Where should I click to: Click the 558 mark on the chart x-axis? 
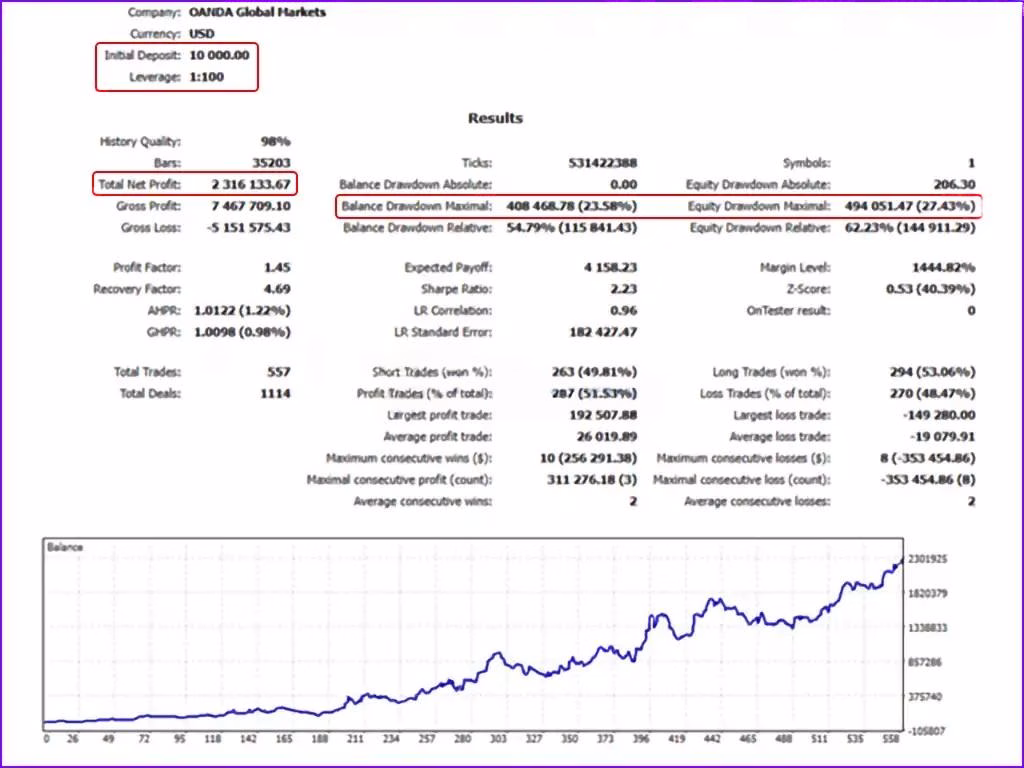pos(891,739)
